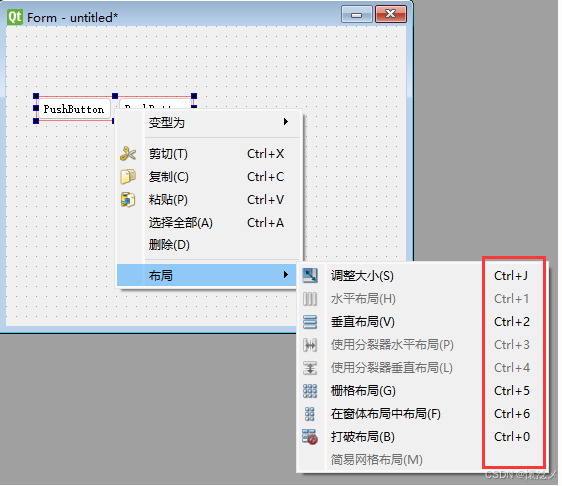
Task: Click the bottom-left selection handle
Action: 36,121
